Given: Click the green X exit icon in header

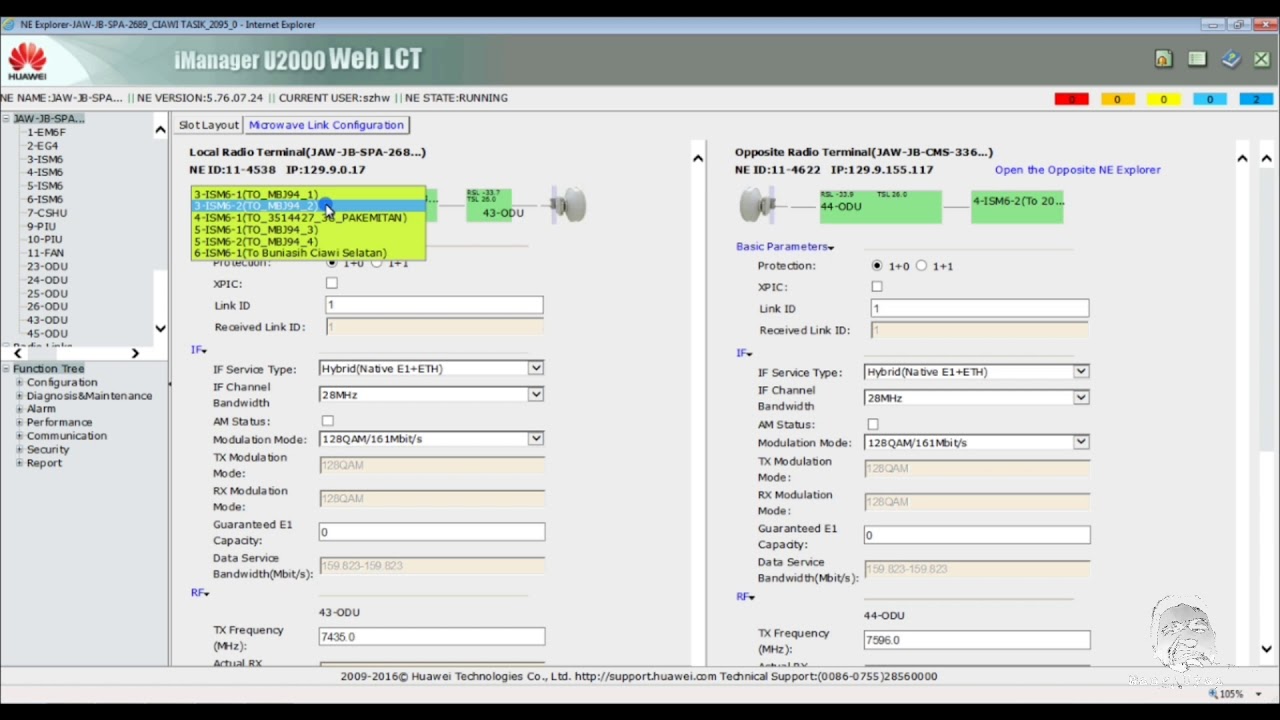Looking at the screenshot, I should 1262,60.
